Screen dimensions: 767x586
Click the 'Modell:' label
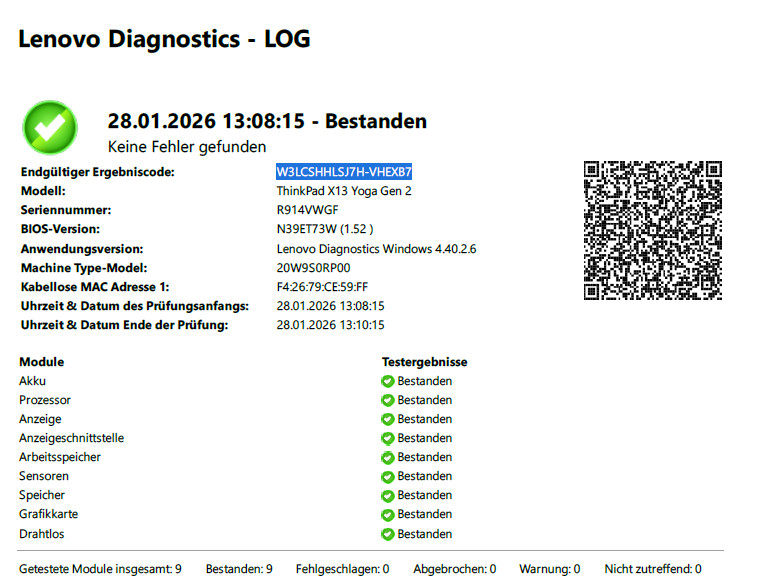pyautogui.click(x=43, y=191)
